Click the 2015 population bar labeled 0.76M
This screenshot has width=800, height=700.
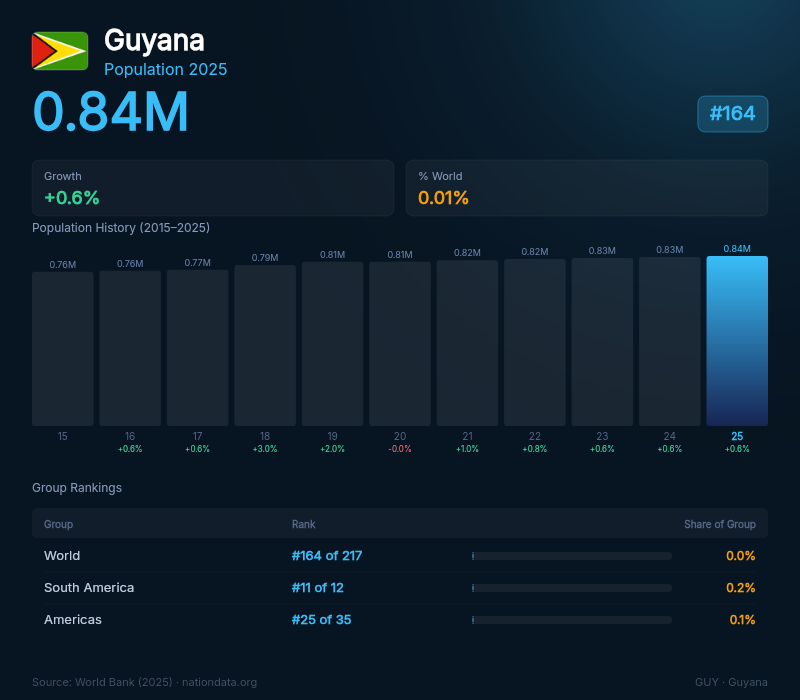tap(63, 348)
